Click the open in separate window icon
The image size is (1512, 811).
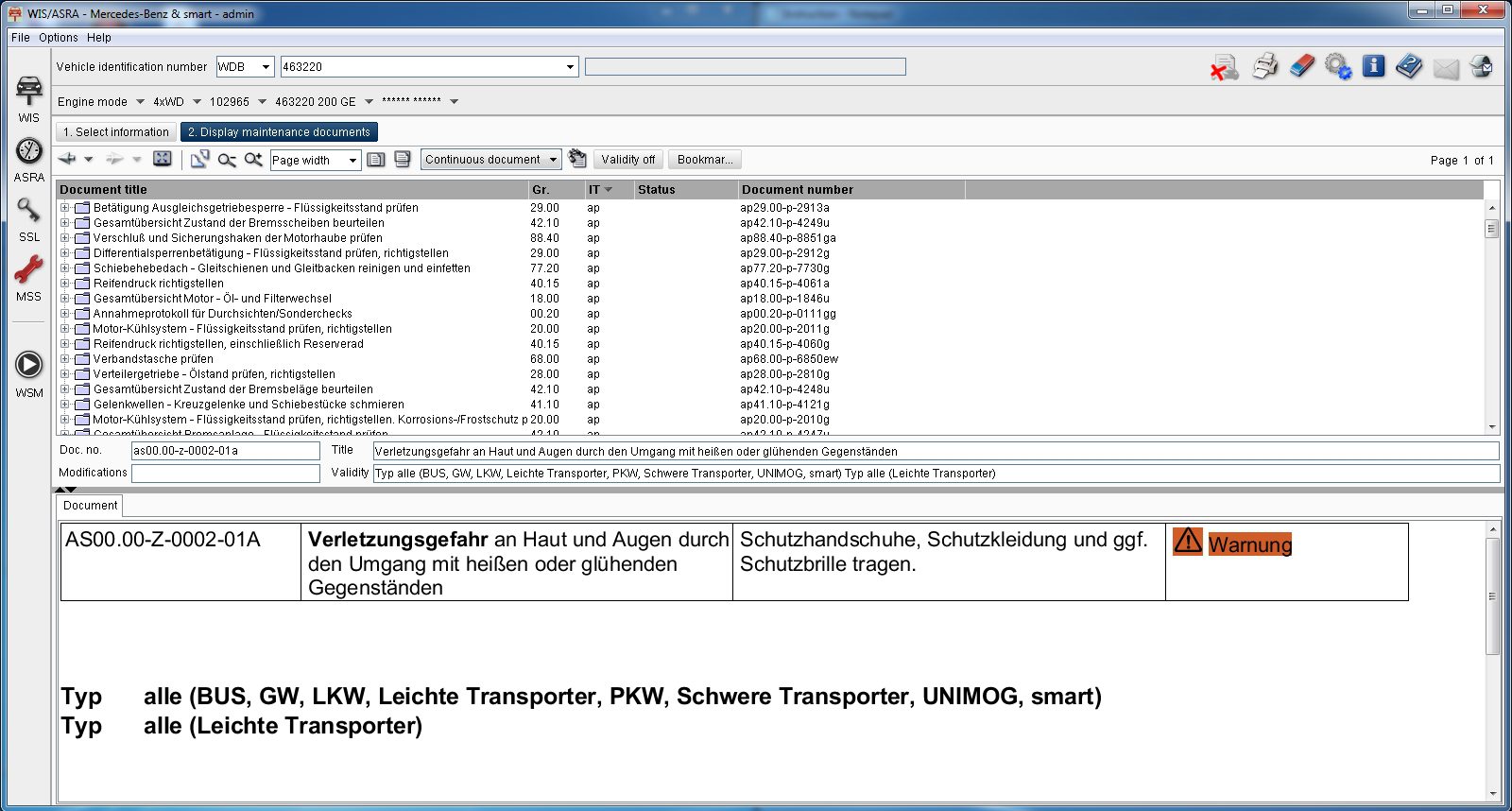(x=199, y=159)
